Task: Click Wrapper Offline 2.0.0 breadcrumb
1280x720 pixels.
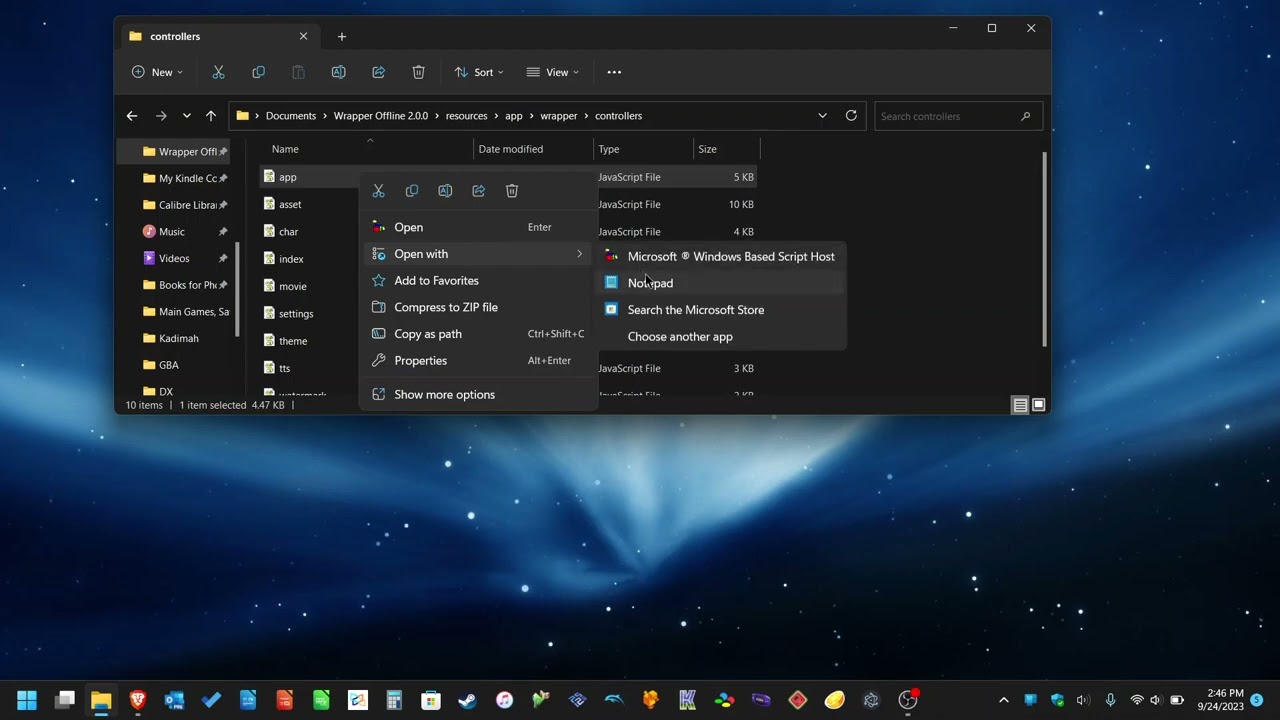Action: pyautogui.click(x=381, y=116)
